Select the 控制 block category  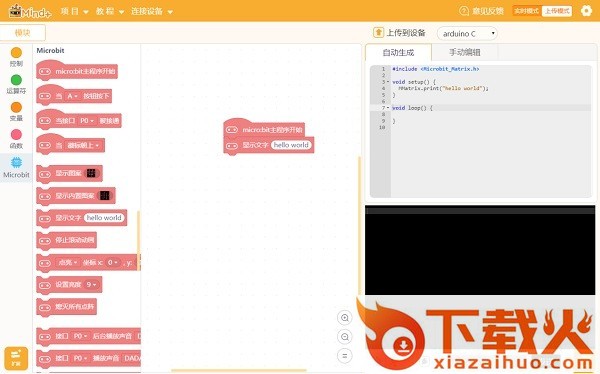pos(16,57)
